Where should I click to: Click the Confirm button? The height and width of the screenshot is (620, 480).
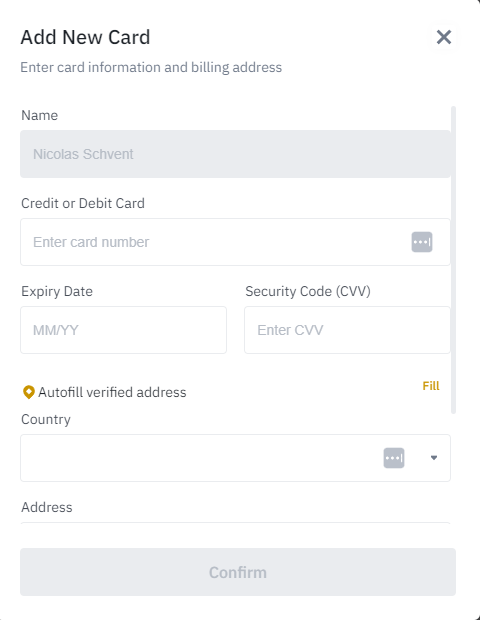[x=238, y=572]
